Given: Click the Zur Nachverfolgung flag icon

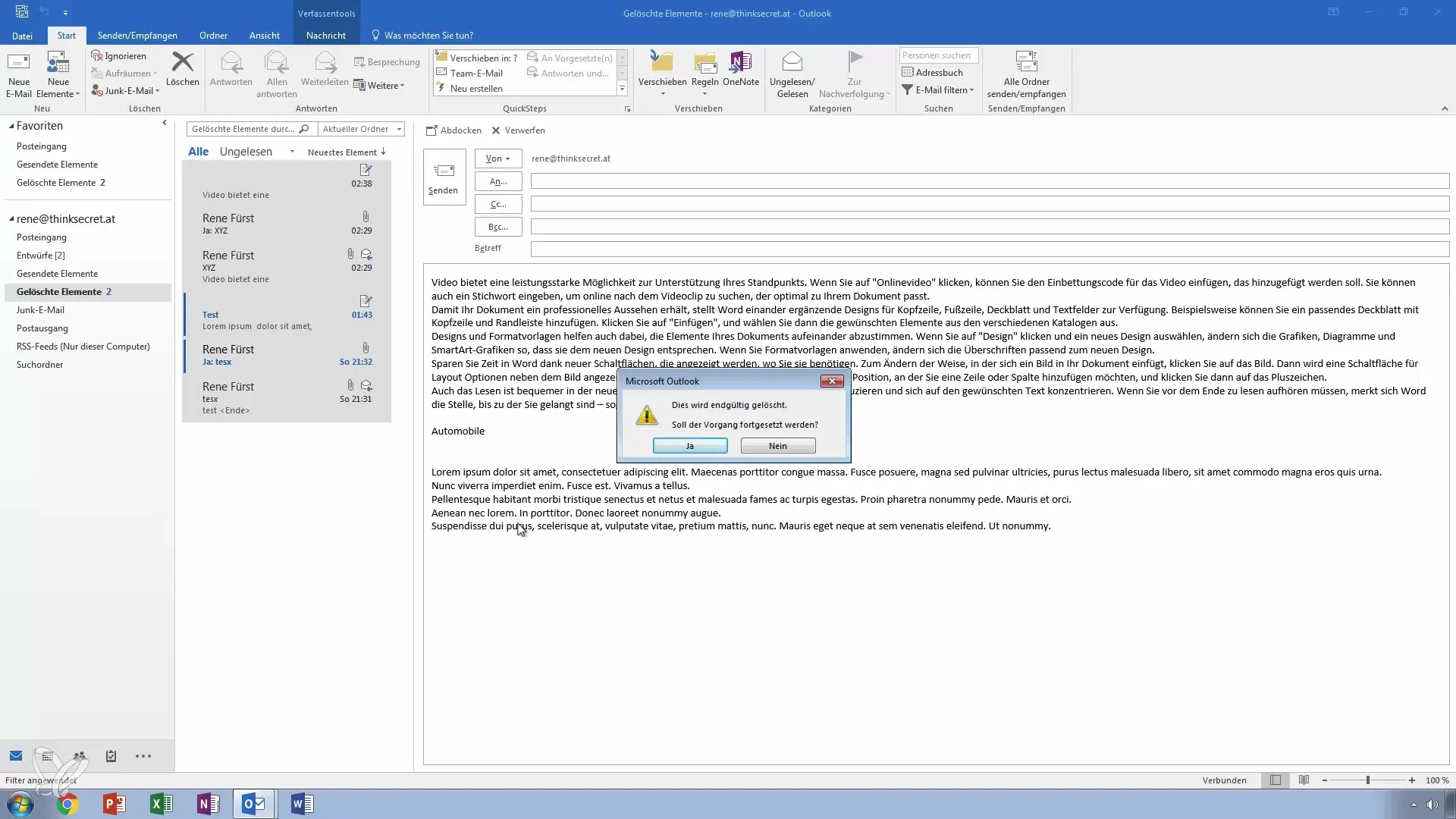Looking at the screenshot, I should [x=855, y=61].
